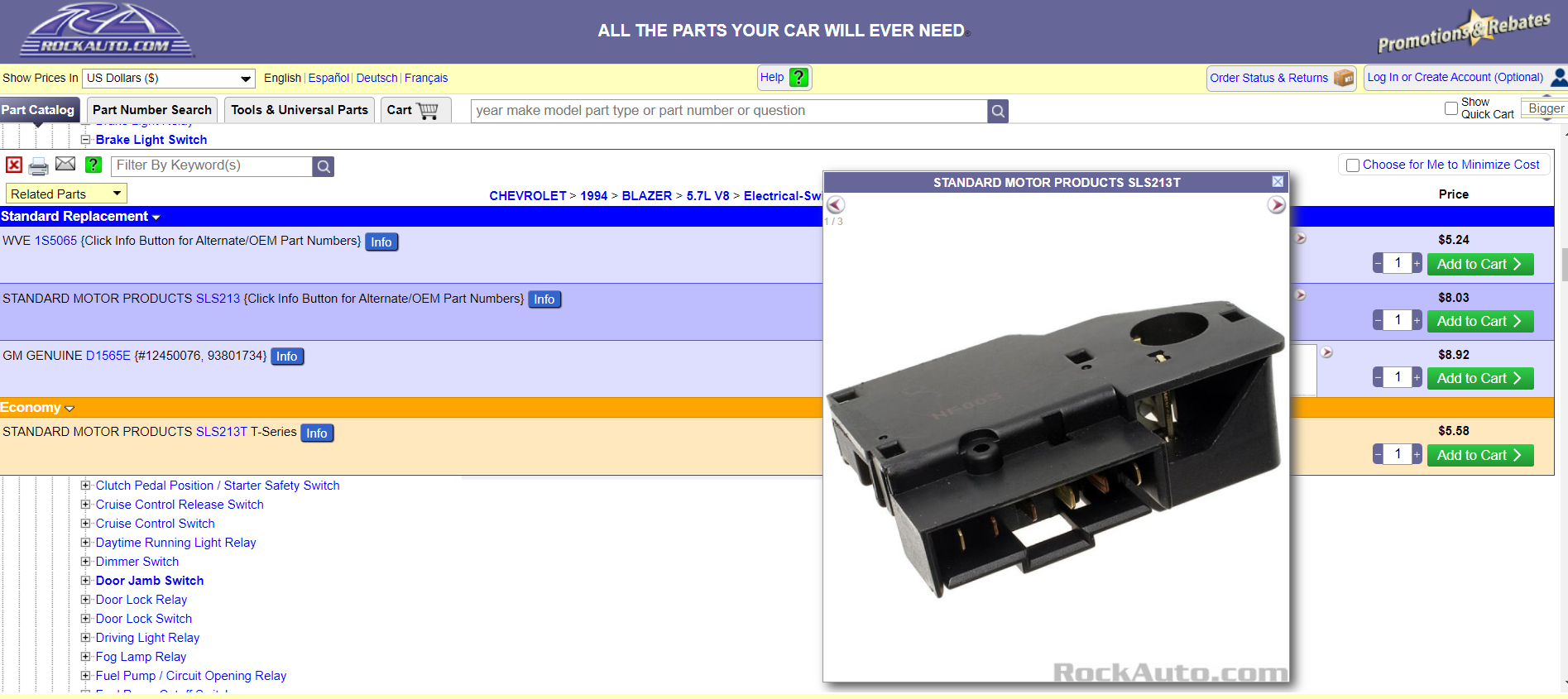Focus the Filter By Keyword(s) field
Image resolution: width=1568 pixels, height=699 pixels.
point(212,166)
